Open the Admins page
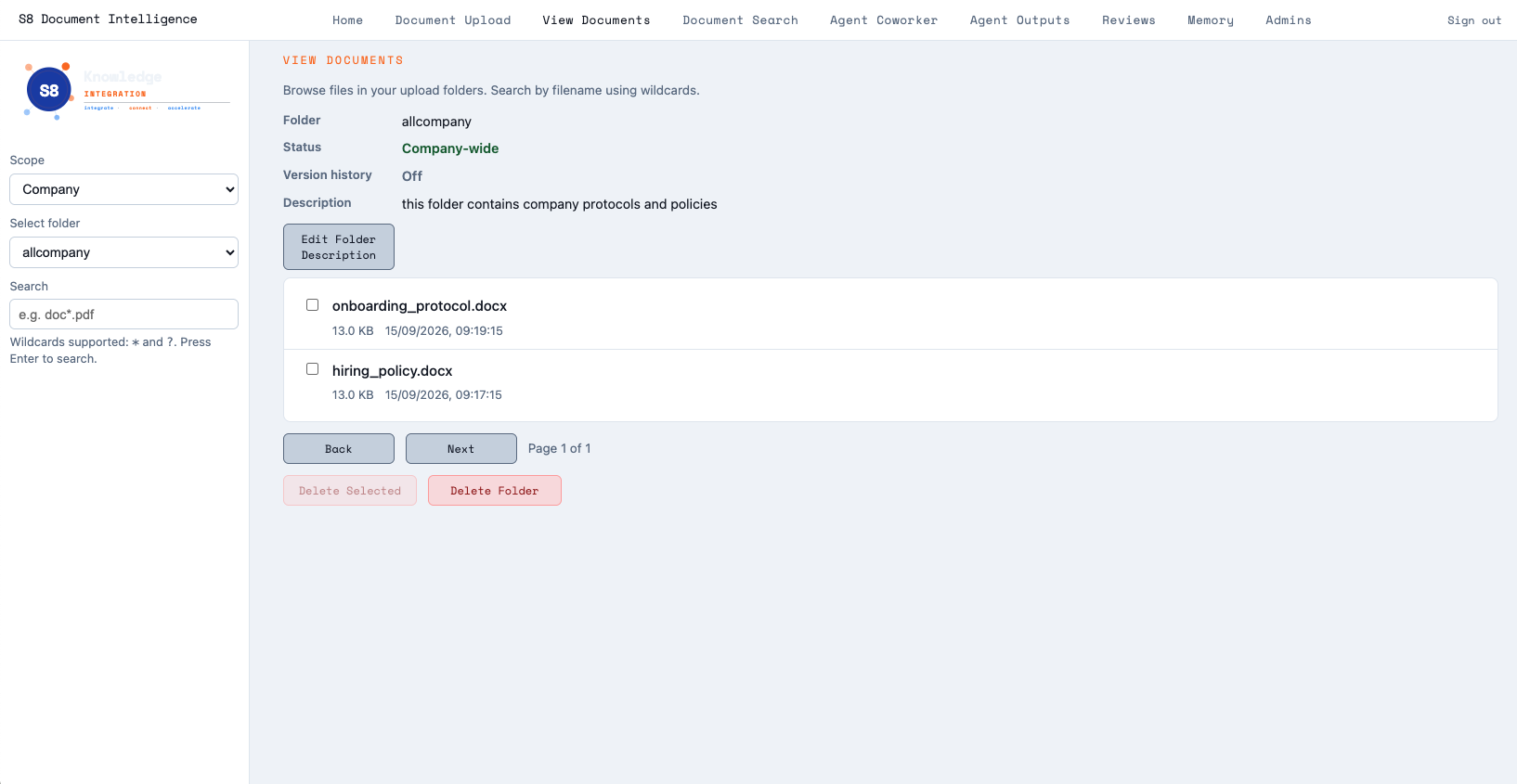 tap(1289, 20)
